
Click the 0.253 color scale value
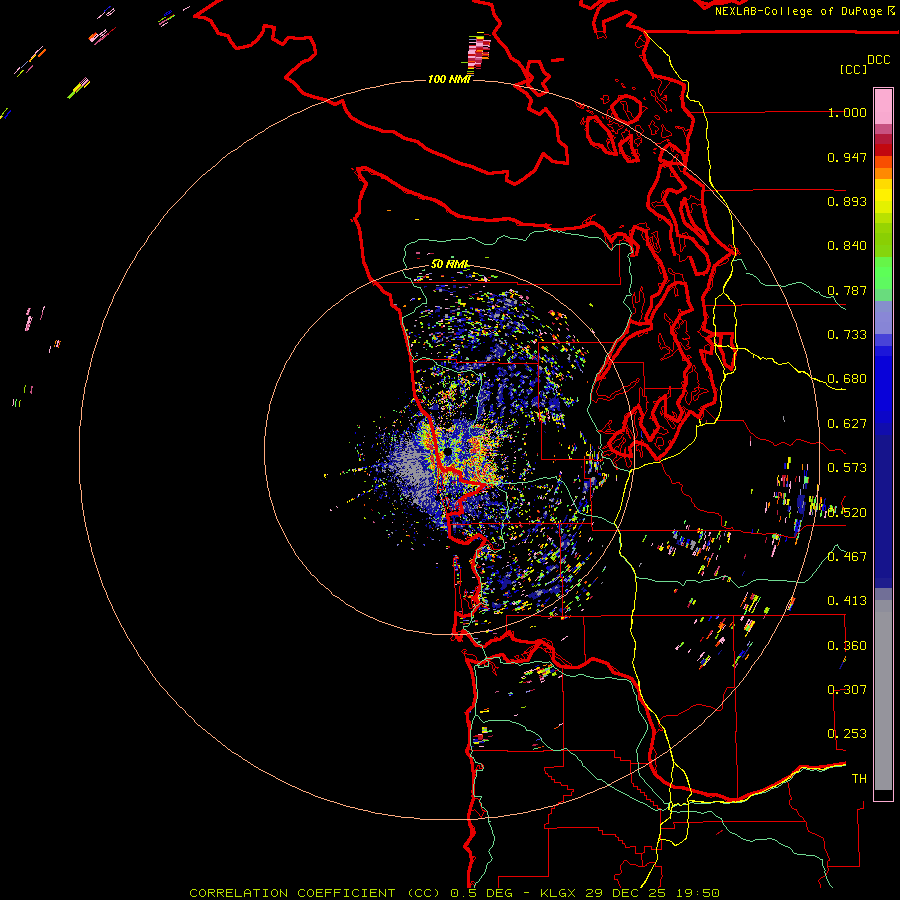click(847, 734)
